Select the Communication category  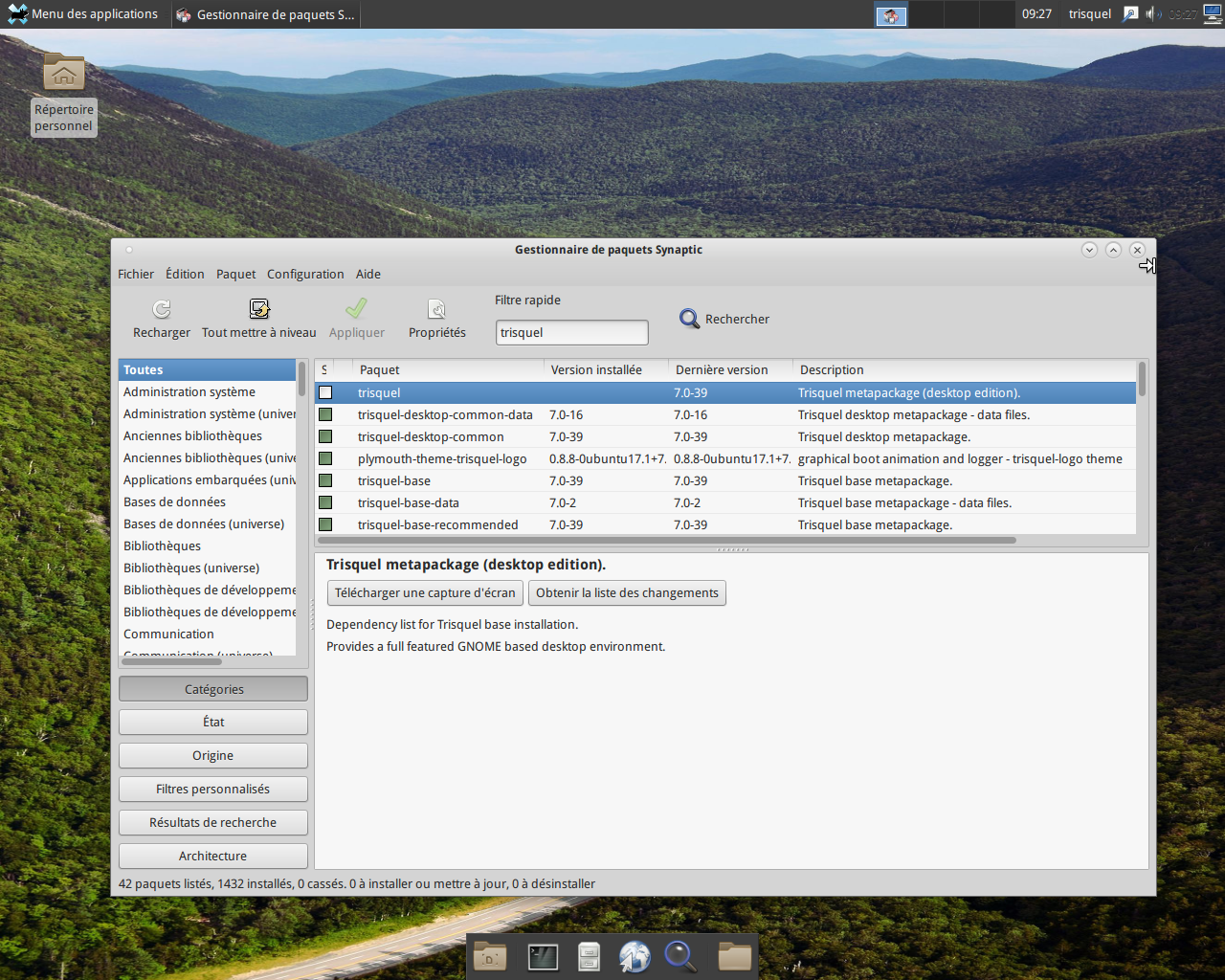point(208,635)
